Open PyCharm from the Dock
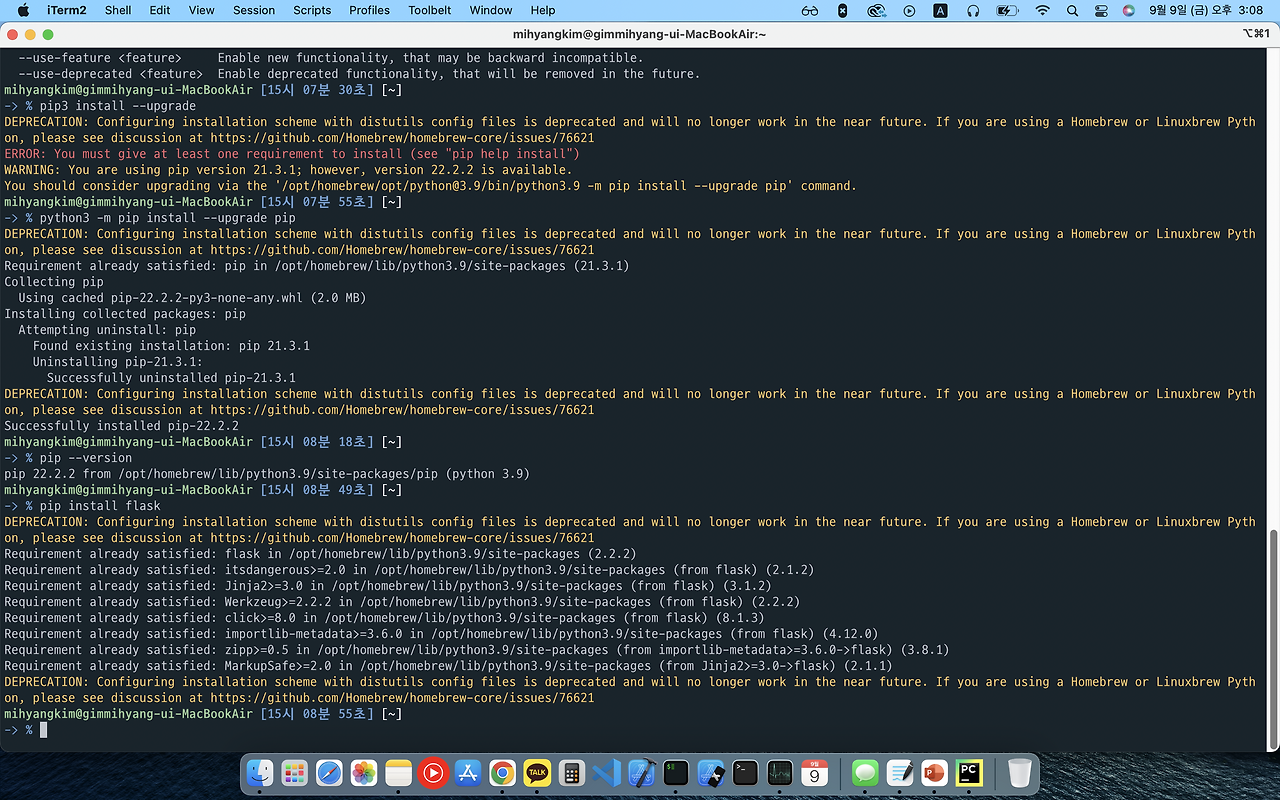 point(968,773)
